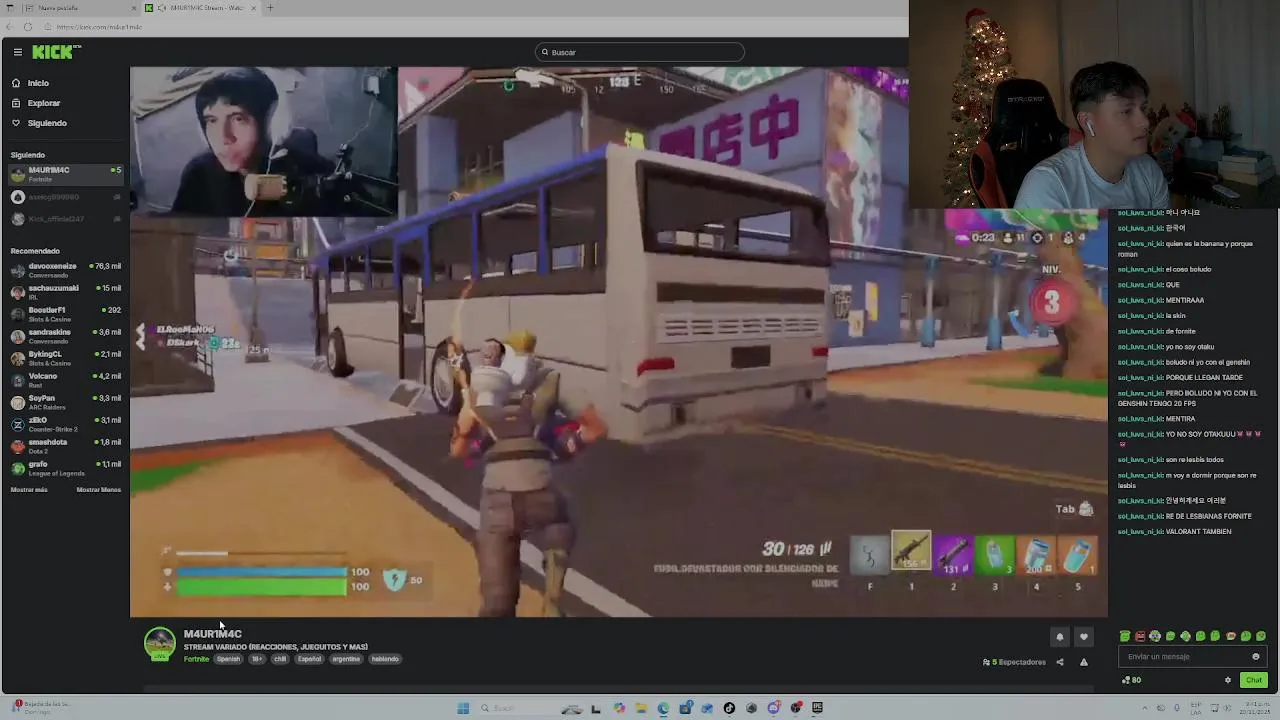
Task: Open recommended channel Volcano
Action: pyautogui.click(x=65, y=379)
